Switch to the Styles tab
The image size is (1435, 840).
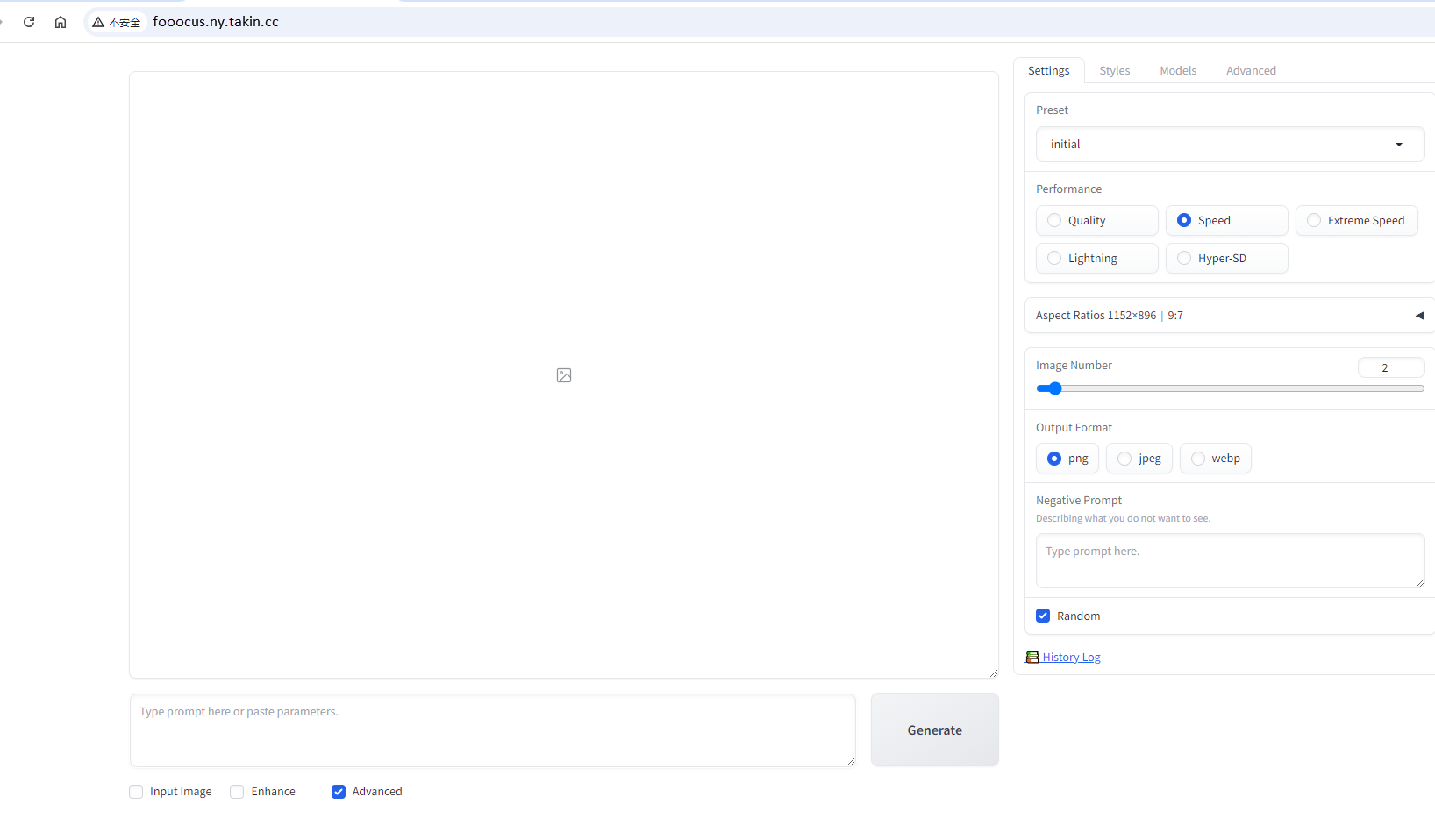tap(1114, 71)
